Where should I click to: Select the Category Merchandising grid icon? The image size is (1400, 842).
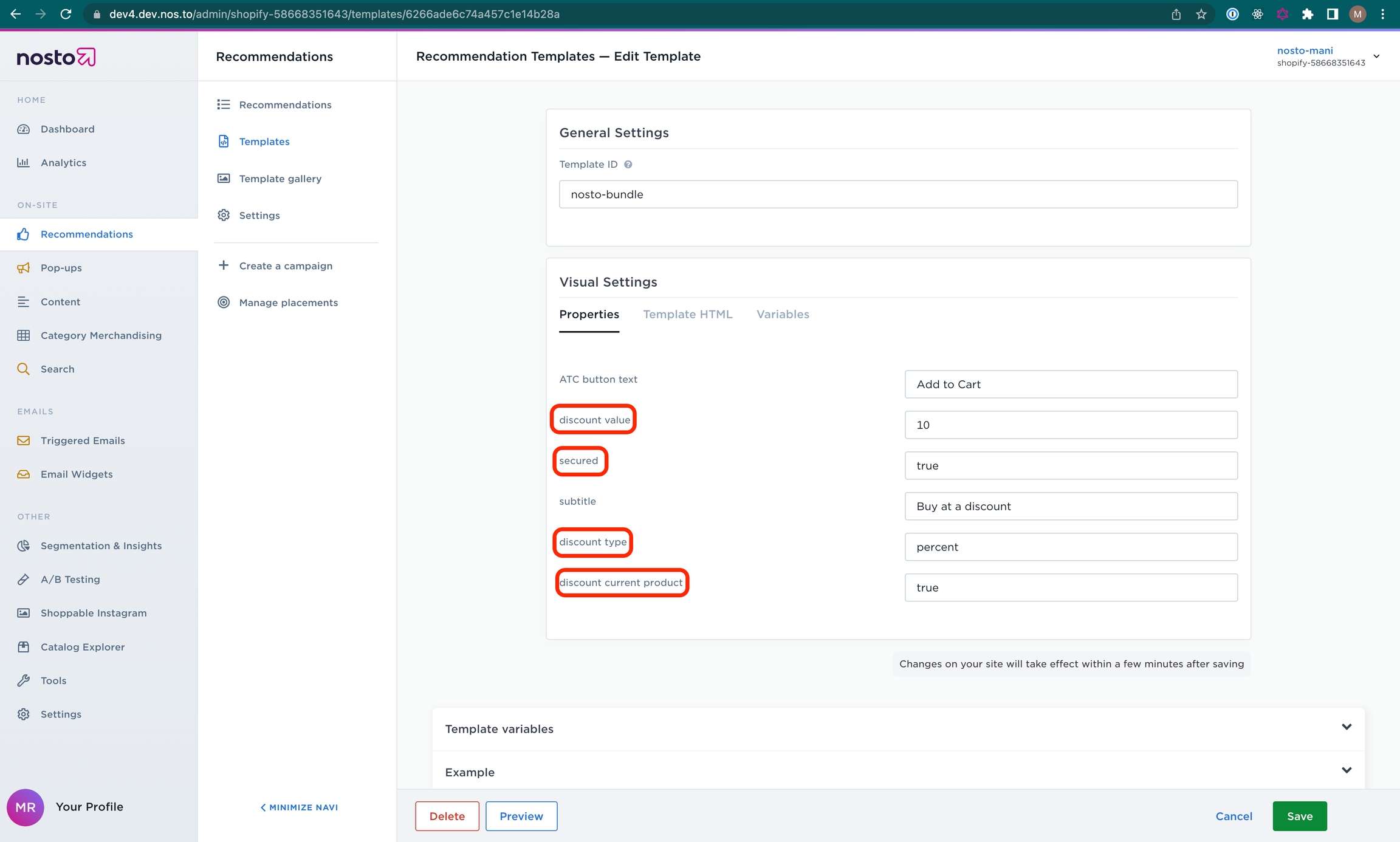click(x=23, y=335)
